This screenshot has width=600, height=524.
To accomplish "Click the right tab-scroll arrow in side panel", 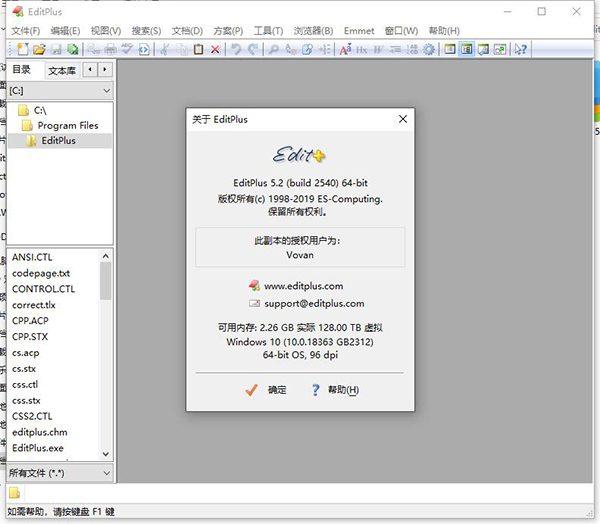I will pyautogui.click(x=105, y=70).
